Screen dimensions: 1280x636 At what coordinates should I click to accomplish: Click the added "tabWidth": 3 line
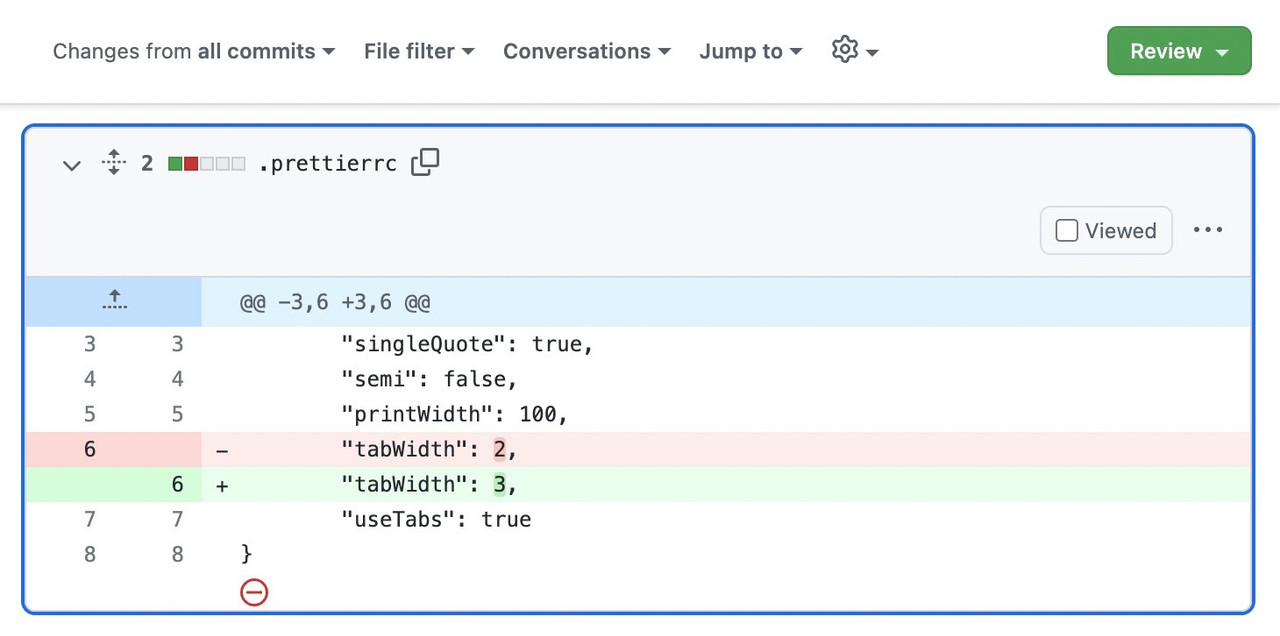[428, 484]
